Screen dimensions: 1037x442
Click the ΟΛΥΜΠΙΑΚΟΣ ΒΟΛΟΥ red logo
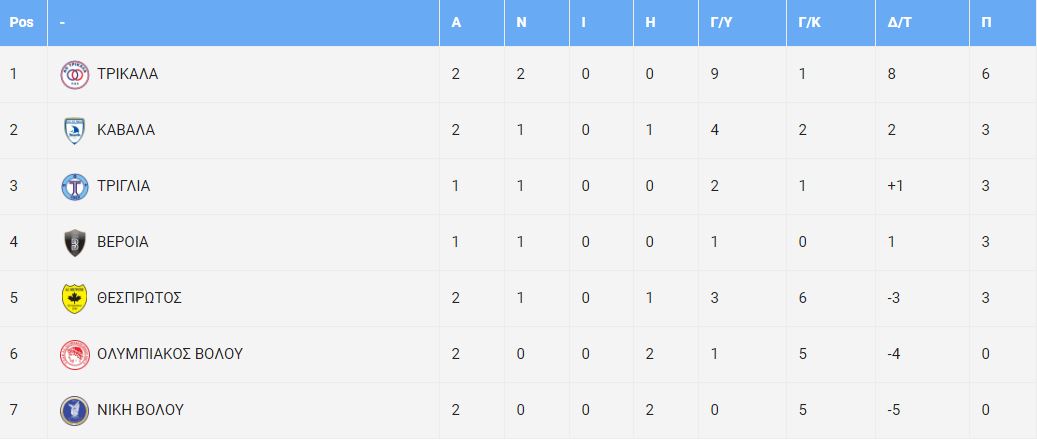tap(74, 355)
